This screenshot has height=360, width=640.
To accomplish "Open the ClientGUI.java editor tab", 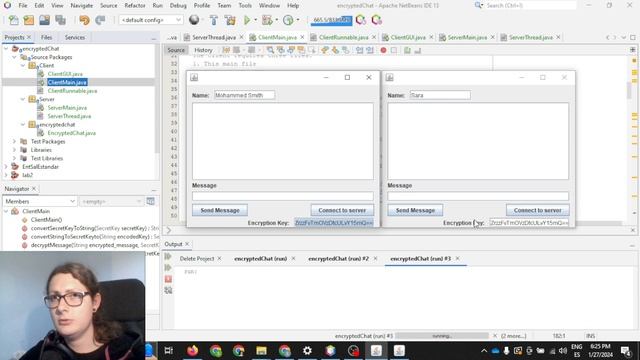I will (x=408, y=37).
